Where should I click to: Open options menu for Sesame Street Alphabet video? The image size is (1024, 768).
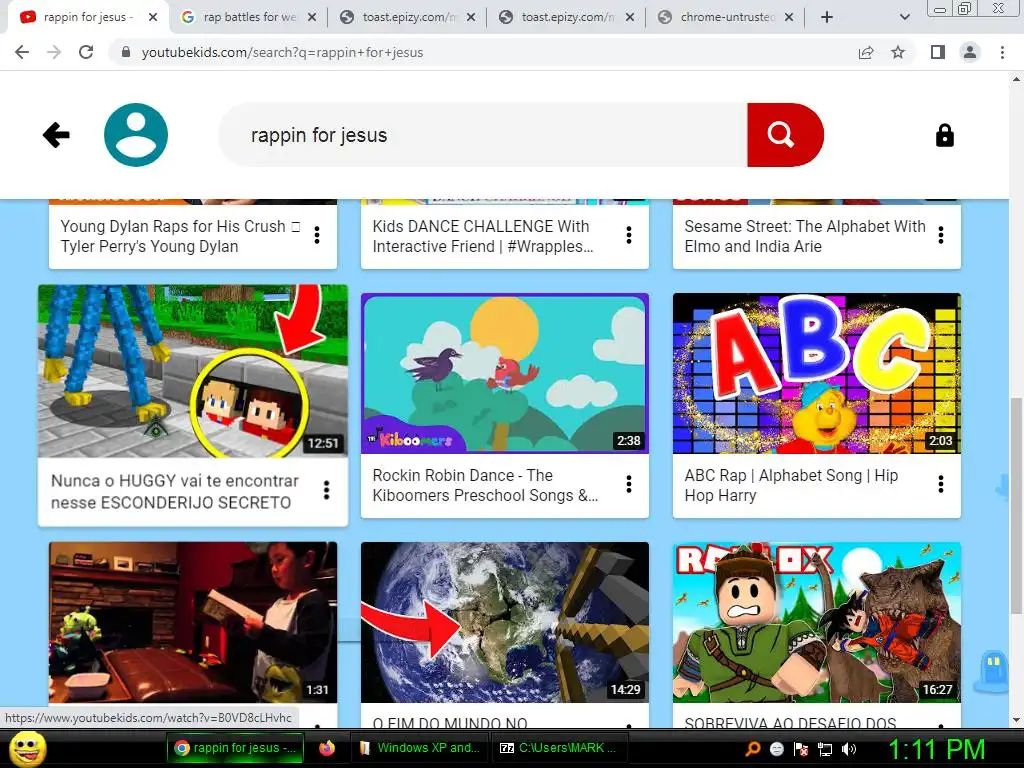[x=941, y=235]
